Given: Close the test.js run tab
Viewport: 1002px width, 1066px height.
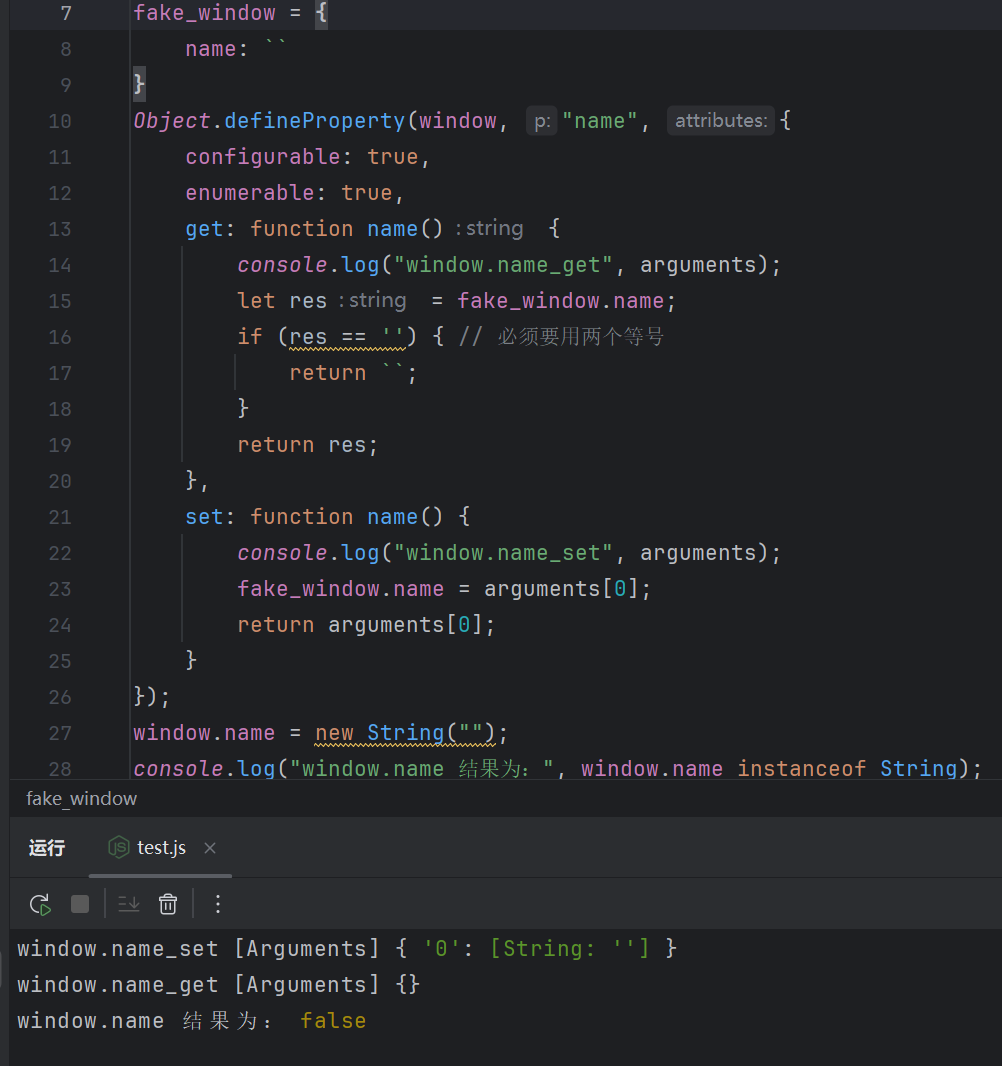Looking at the screenshot, I should point(210,848).
